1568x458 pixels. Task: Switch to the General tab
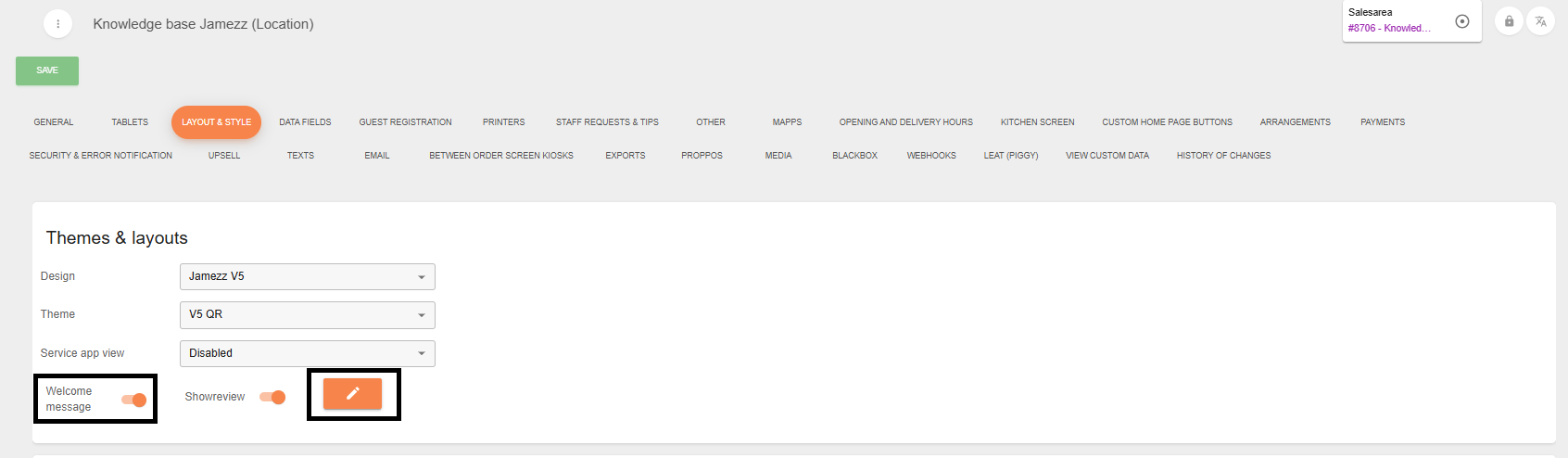click(x=54, y=122)
